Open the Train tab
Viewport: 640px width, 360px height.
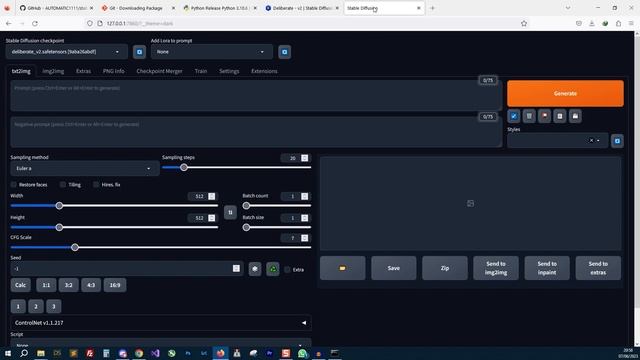coord(200,71)
